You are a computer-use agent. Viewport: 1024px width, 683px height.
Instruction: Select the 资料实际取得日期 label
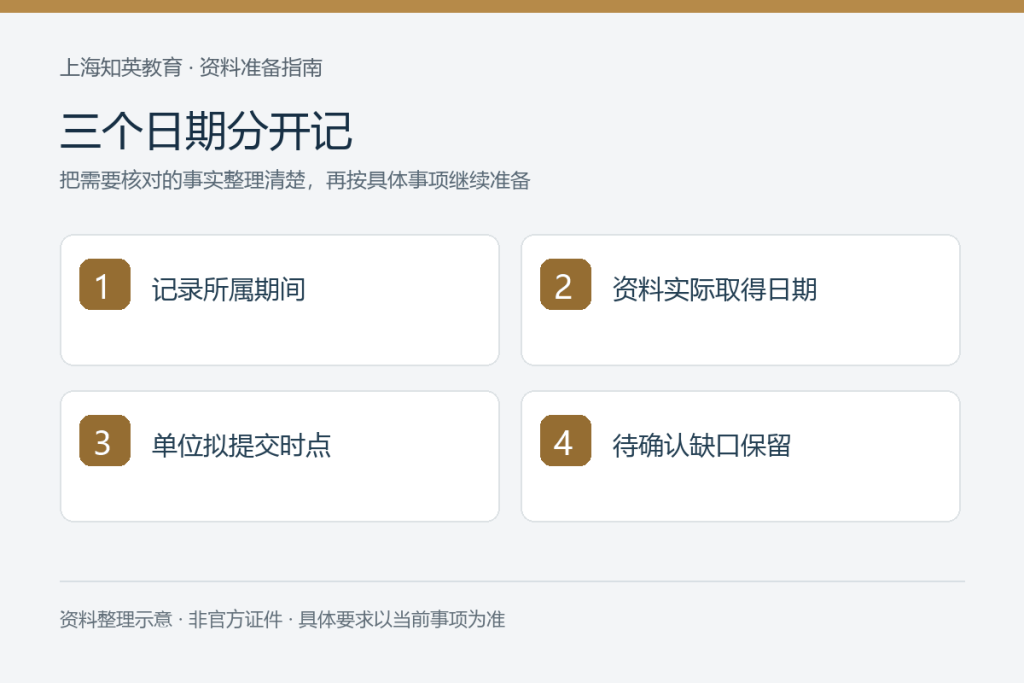pyautogui.click(x=714, y=289)
